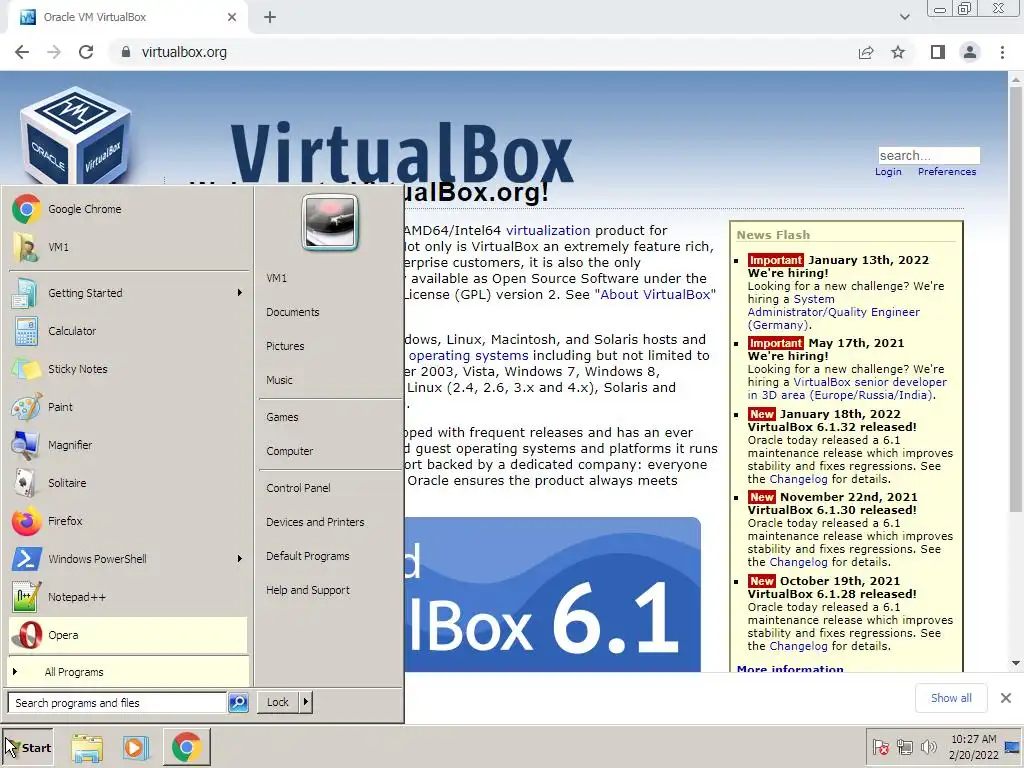Share this page icon in address bar
The width and height of the screenshot is (1024, 768).
point(866,52)
